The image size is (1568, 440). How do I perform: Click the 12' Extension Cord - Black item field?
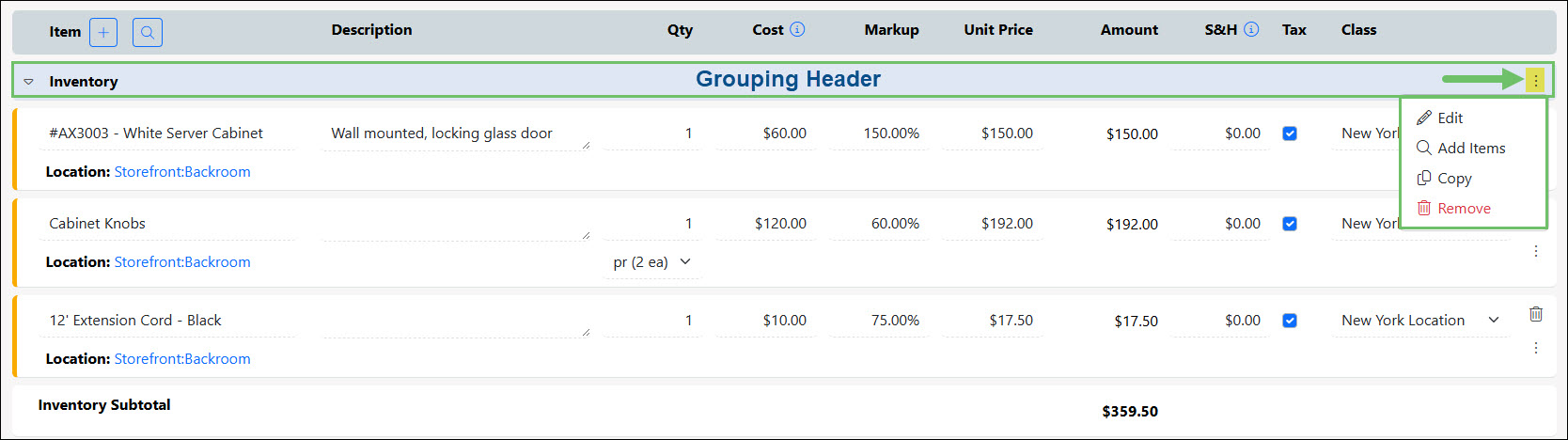(x=167, y=321)
